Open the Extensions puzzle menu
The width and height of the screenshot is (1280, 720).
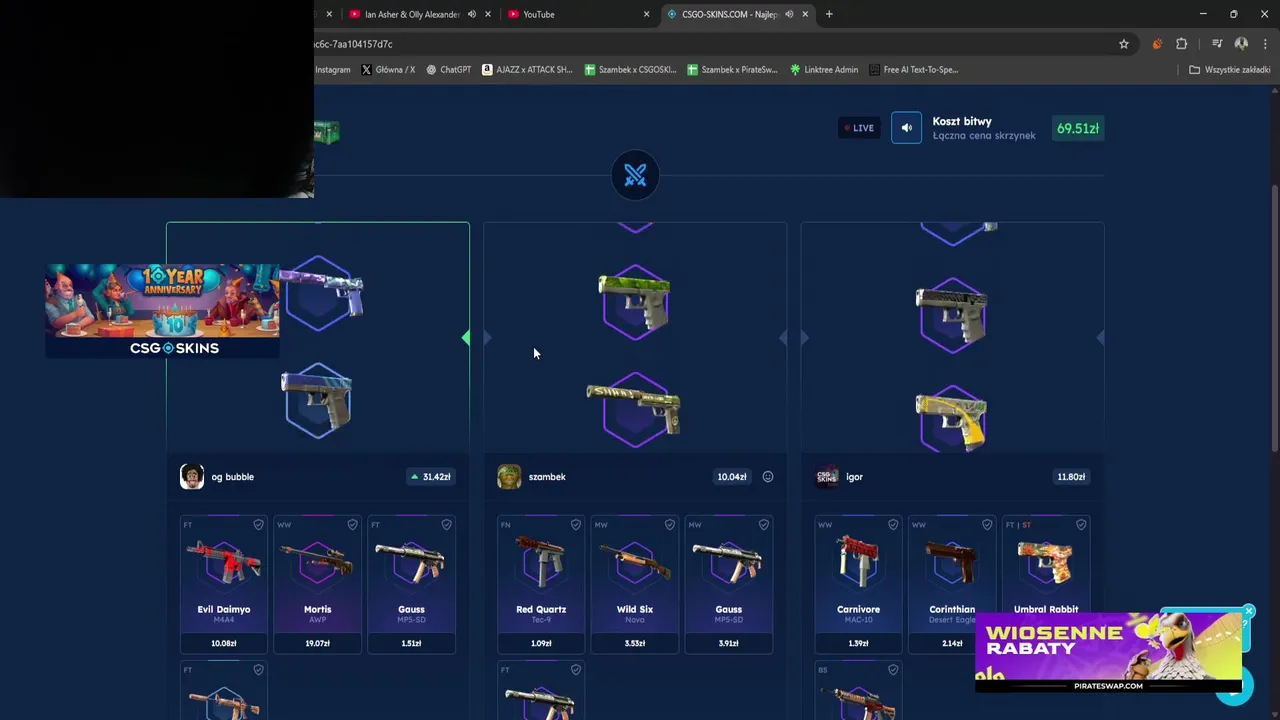pos(1182,44)
